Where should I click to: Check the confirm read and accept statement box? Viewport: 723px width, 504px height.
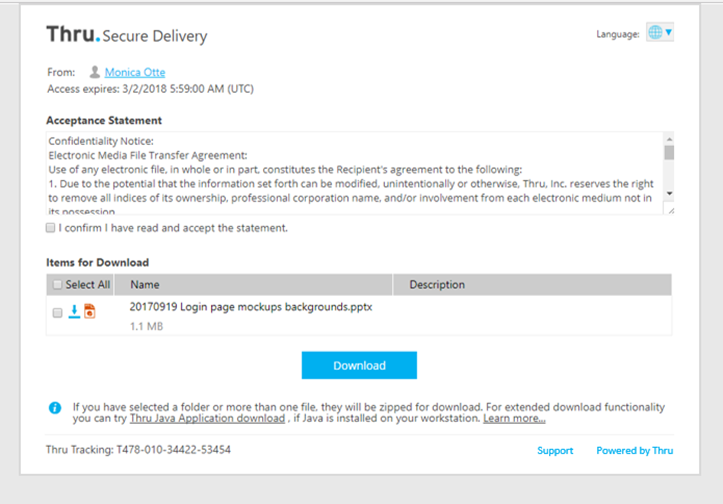coord(51,228)
